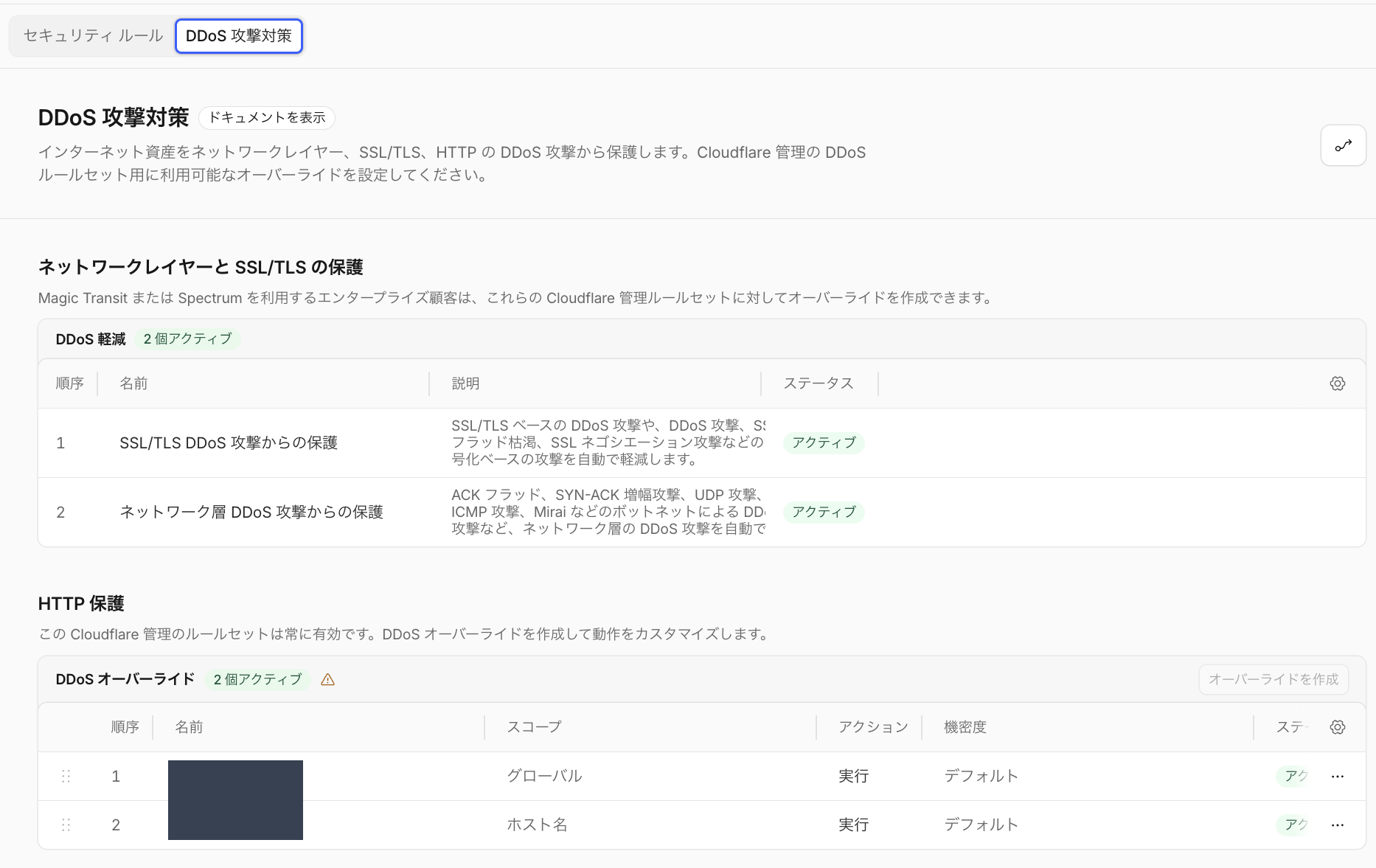1376x868 pixels.
Task: Click the 2 個アクティブ badge in DDoS オーバーライド
Action: [258, 679]
